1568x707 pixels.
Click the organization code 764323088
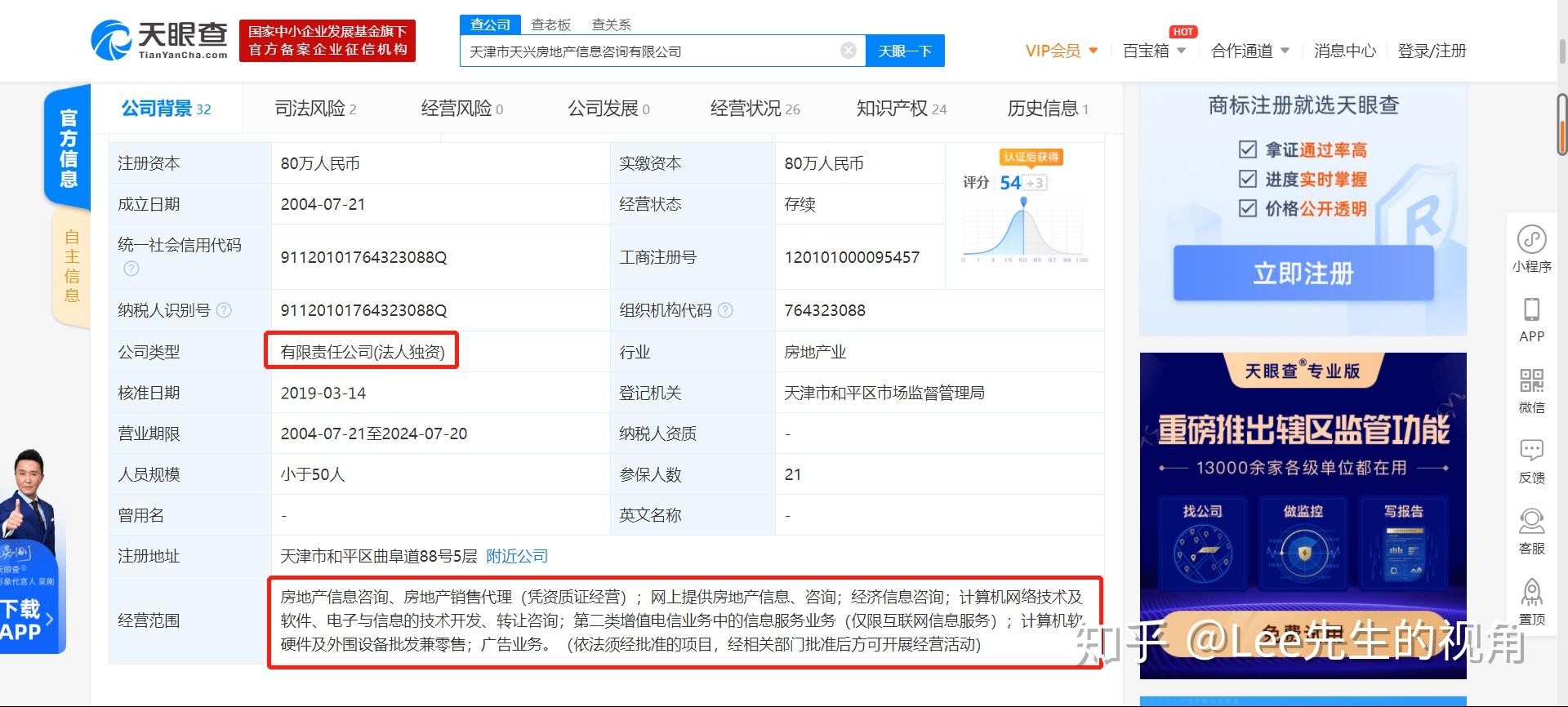click(825, 310)
